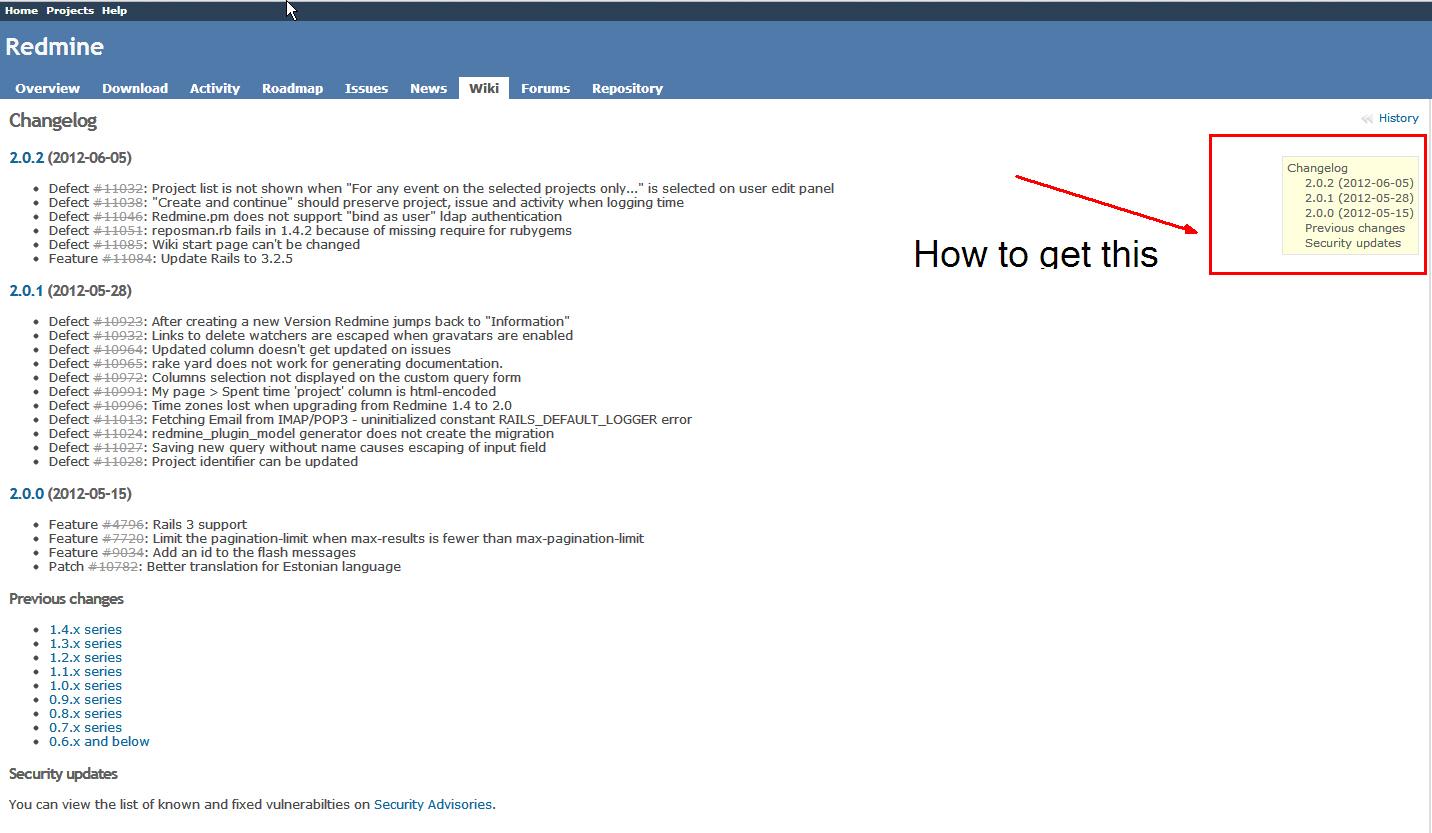Image resolution: width=1432 pixels, height=833 pixels.
Task: Open the 0.6.x and below link
Action: coord(99,741)
